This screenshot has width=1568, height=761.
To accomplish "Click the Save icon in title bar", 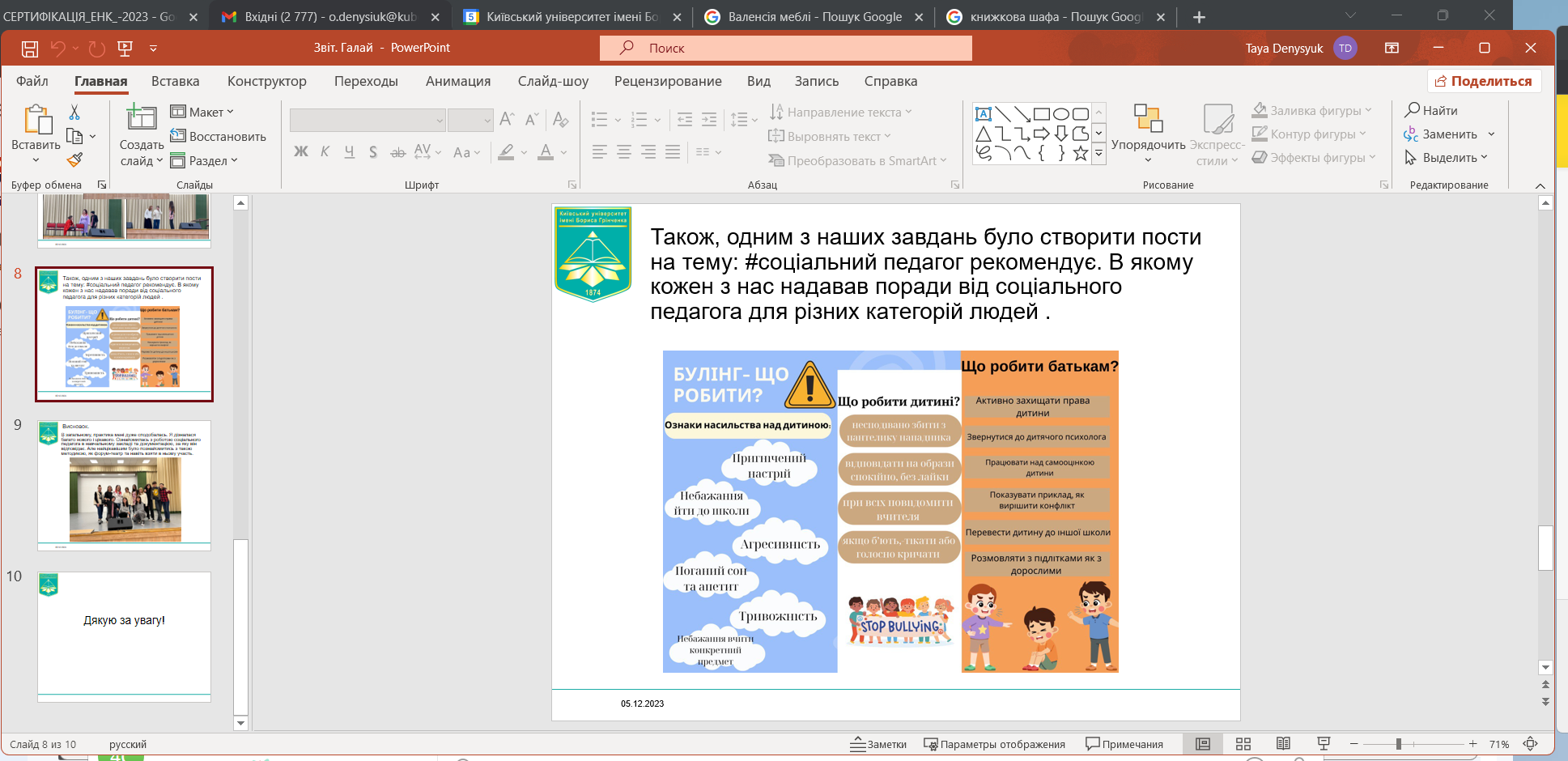I will [30, 49].
